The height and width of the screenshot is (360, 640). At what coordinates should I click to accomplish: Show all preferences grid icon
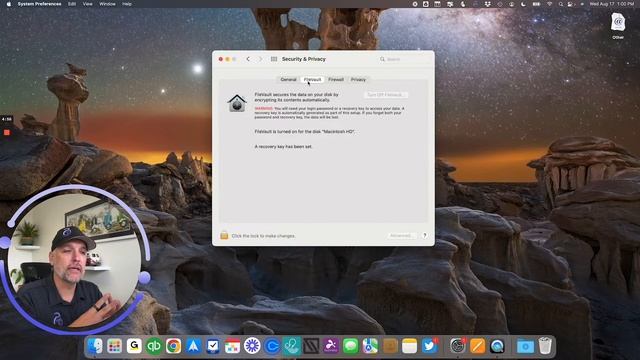(x=274, y=59)
